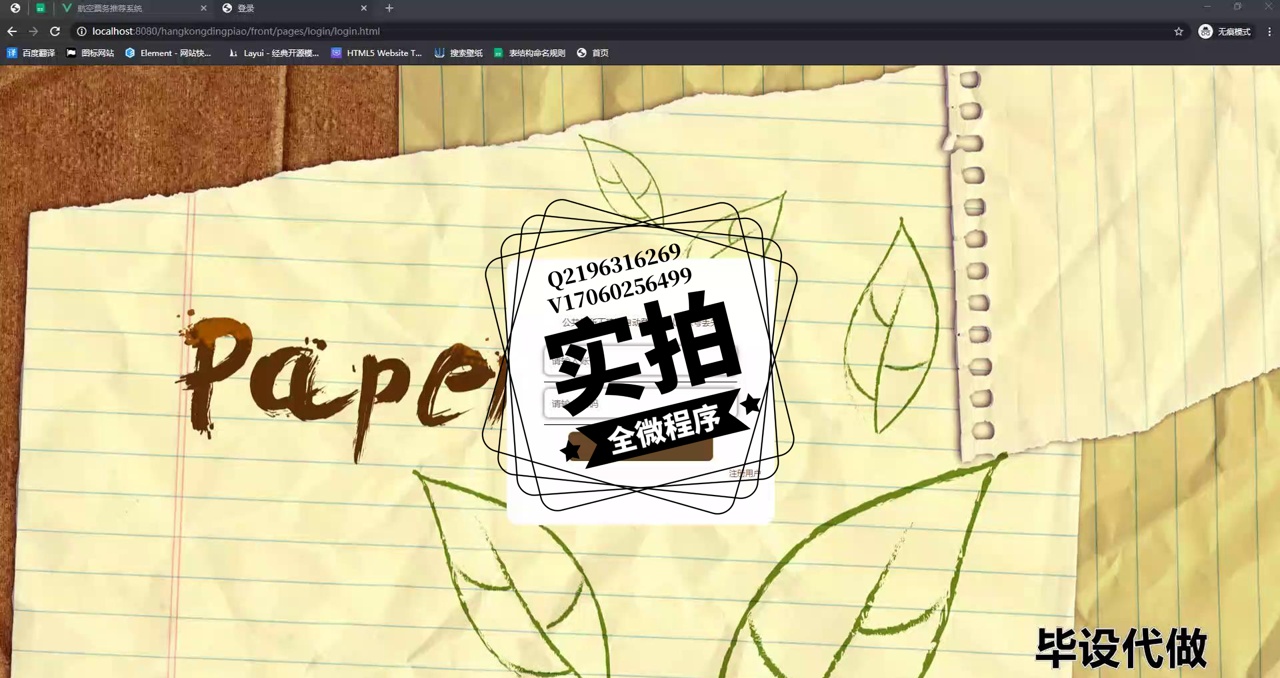Image resolution: width=1280 pixels, height=678 pixels.
Task: Click the username input field
Action: (x=640, y=361)
